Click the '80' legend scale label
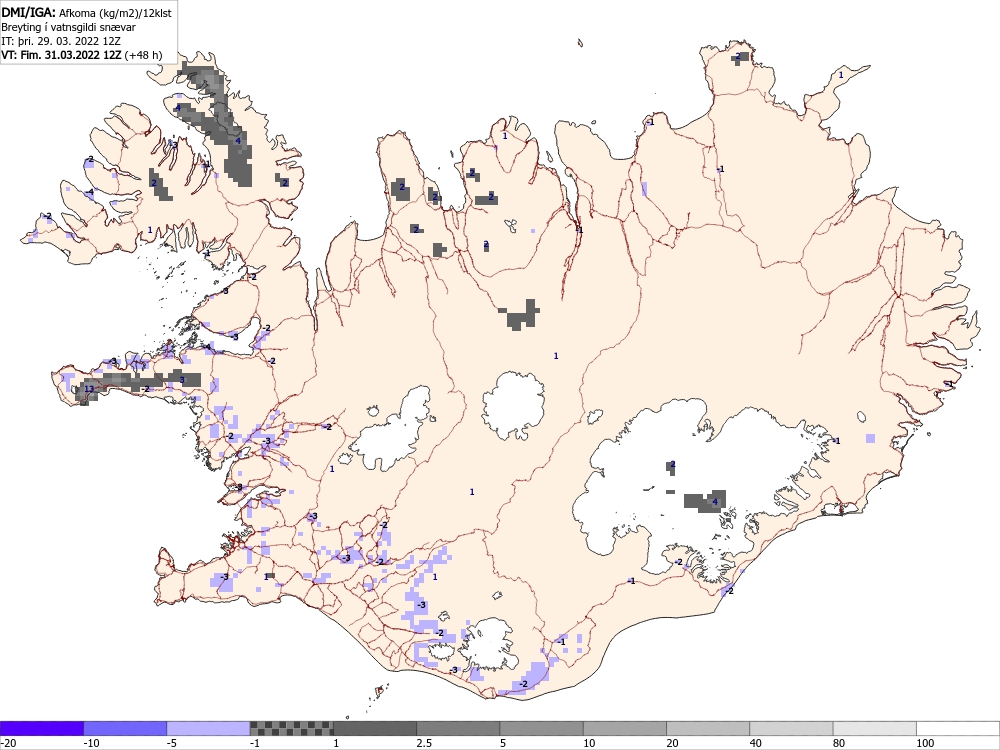The height and width of the screenshot is (750, 1000). coord(839,743)
